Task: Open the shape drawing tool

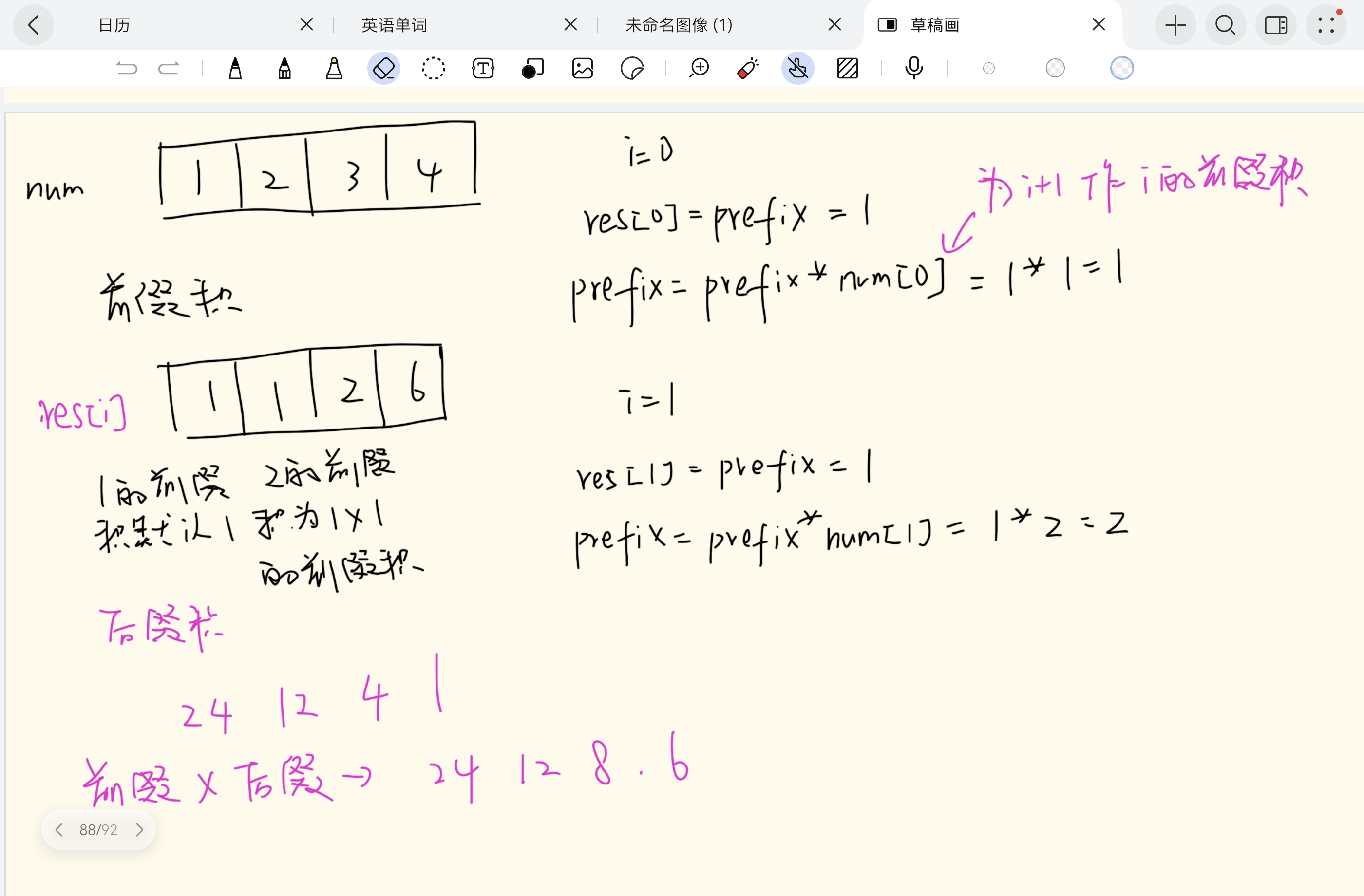Action: click(x=532, y=68)
